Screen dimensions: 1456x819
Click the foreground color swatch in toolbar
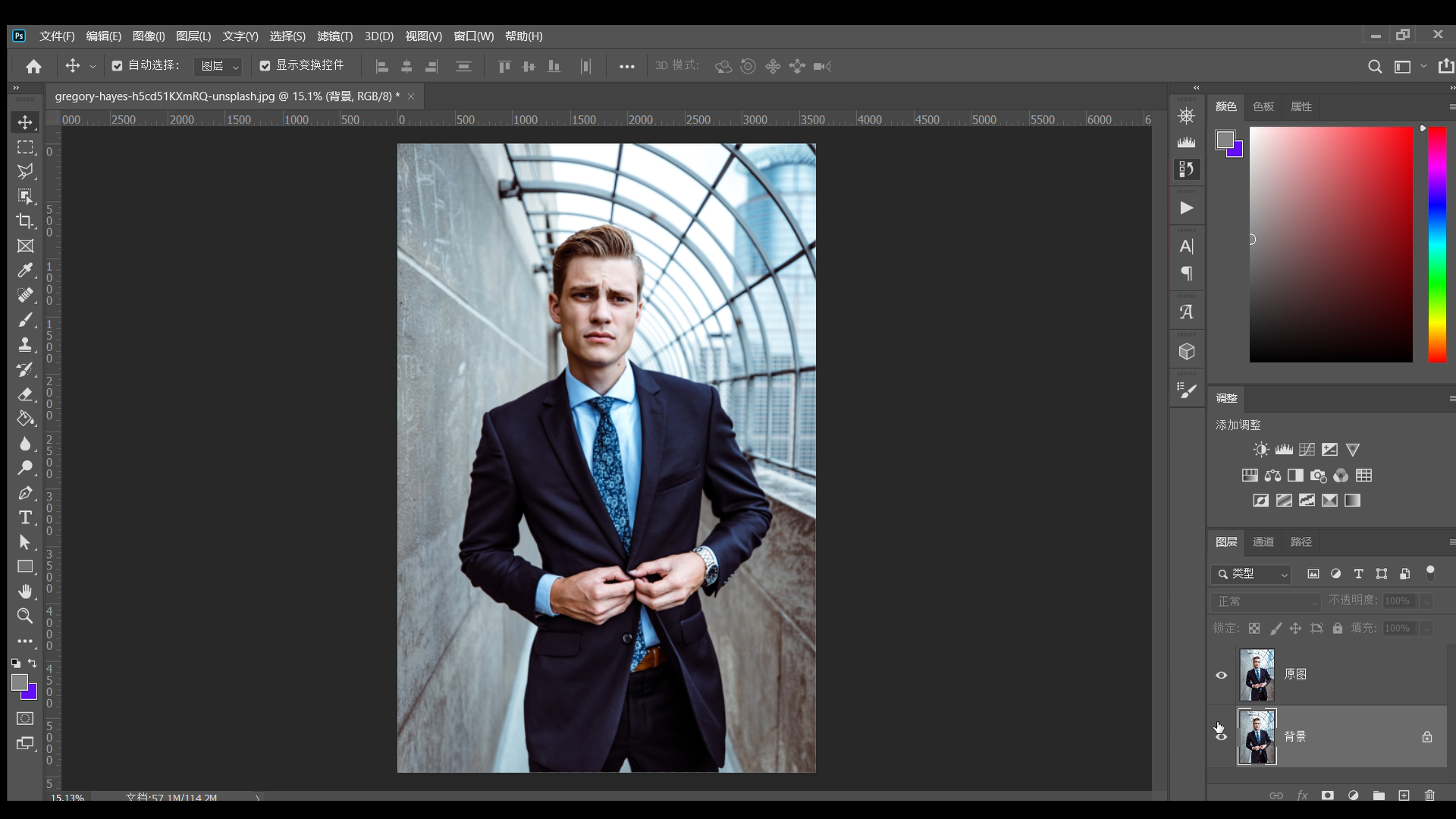tap(19, 682)
